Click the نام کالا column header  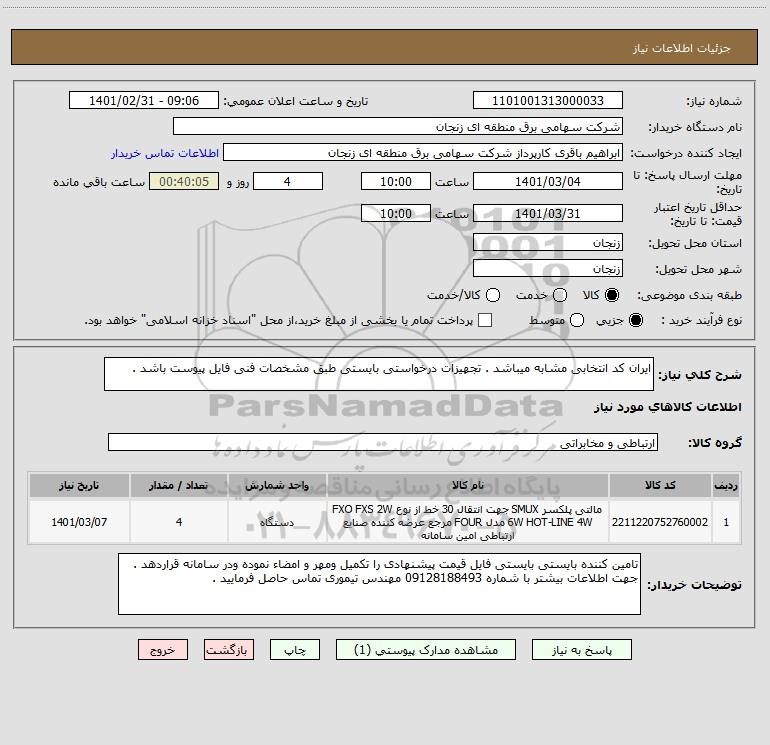coord(468,485)
